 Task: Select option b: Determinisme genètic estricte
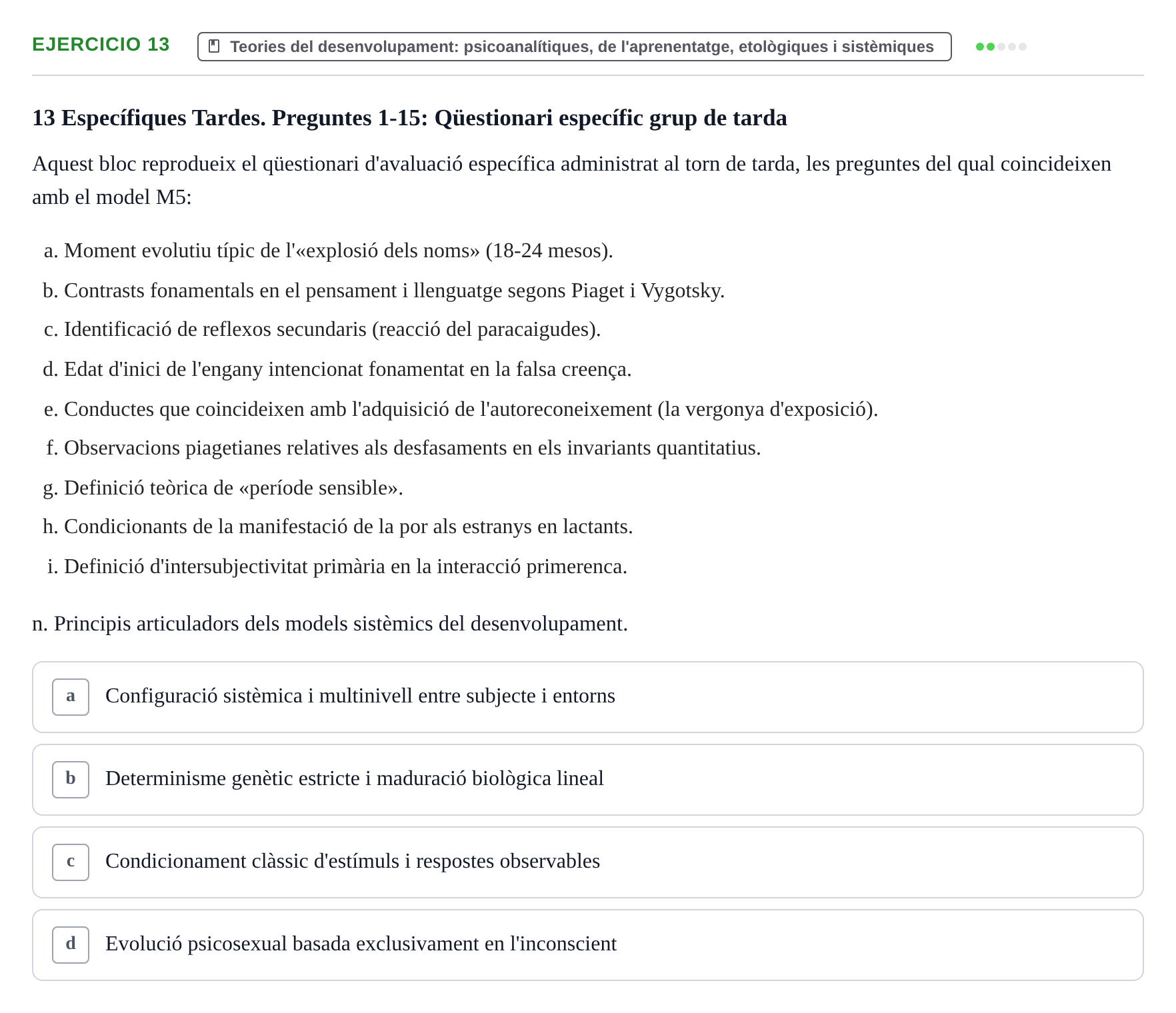pyautogui.click(x=587, y=780)
